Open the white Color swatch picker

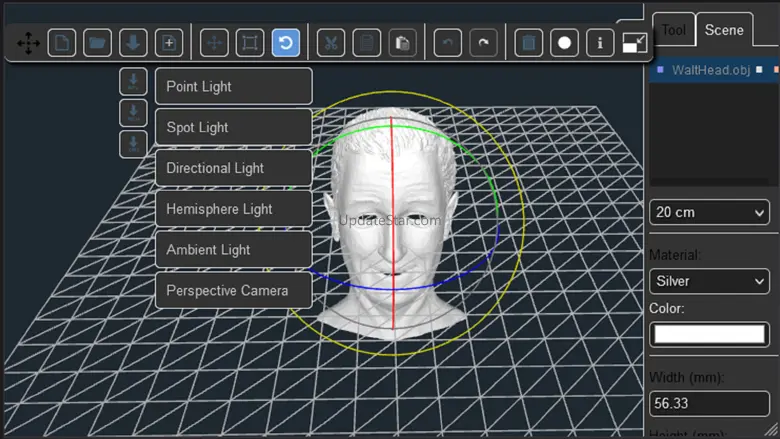708,334
